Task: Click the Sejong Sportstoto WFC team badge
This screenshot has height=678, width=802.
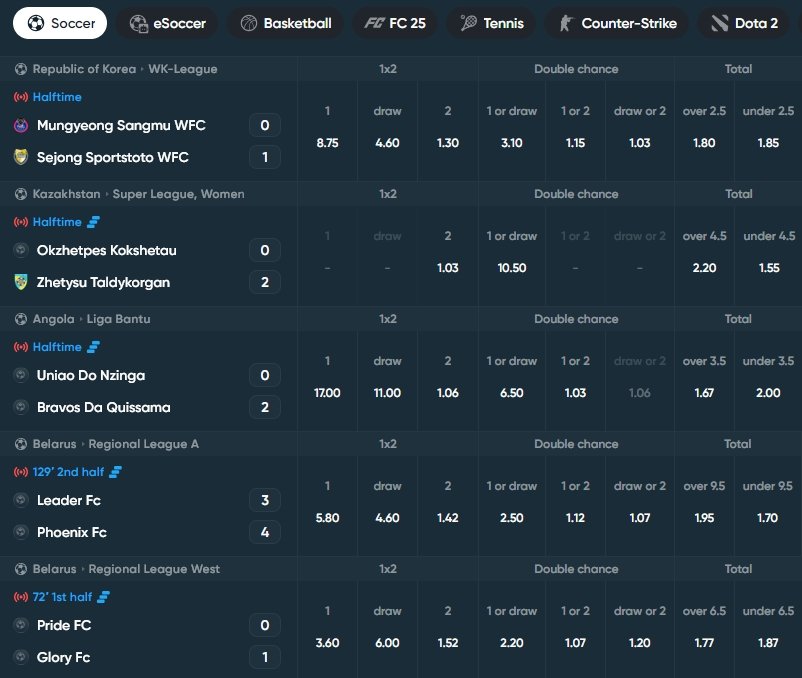Action: [x=20, y=157]
